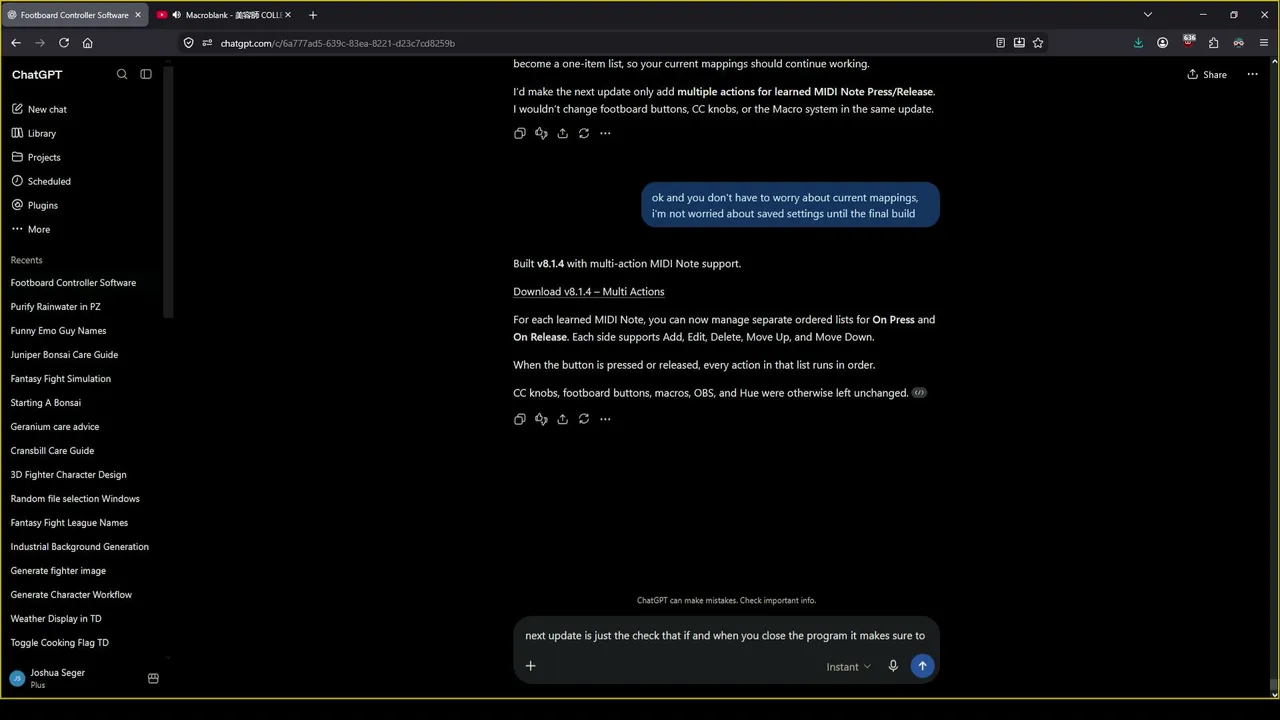Open the Instant model selector dropdown
The image size is (1280, 720).
tap(848, 667)
